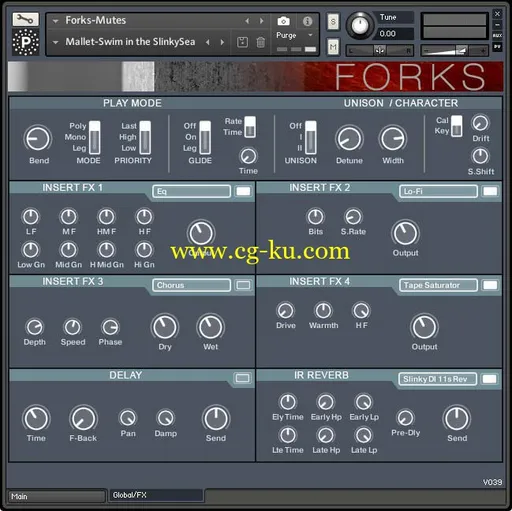The width and height of the screenshot is (512, 511).
Task: Click the IR Reverb Send knob
Action: pyautogui.click(x=457, y=419)
